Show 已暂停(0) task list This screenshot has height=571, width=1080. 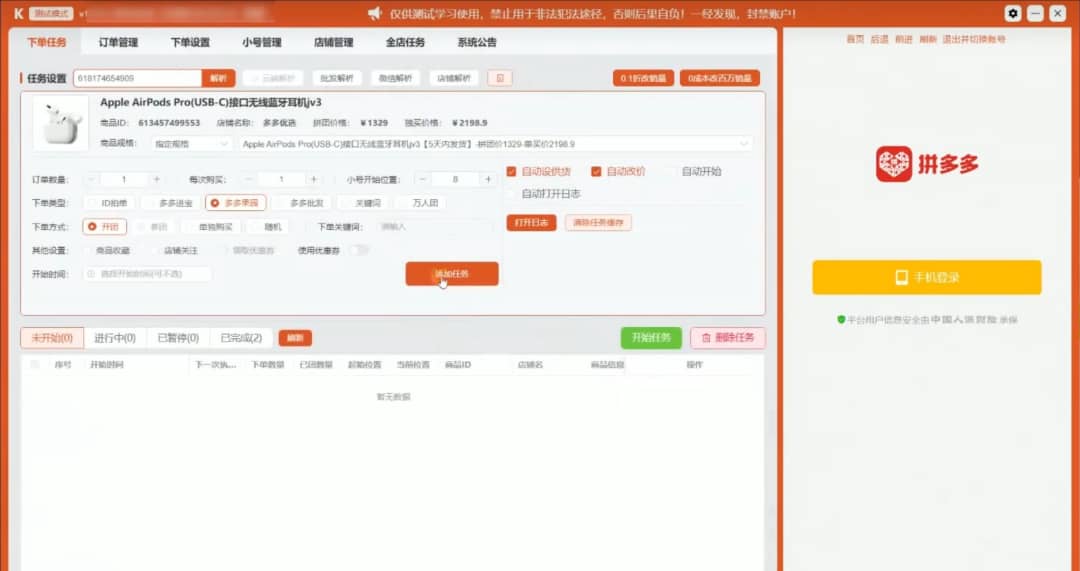click(x=178, y=338)
